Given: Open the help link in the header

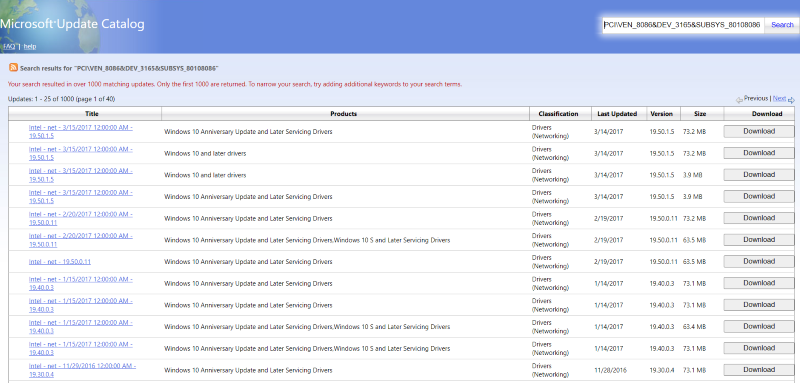Looking at the screenshot, I should click(x=30, y=46).
